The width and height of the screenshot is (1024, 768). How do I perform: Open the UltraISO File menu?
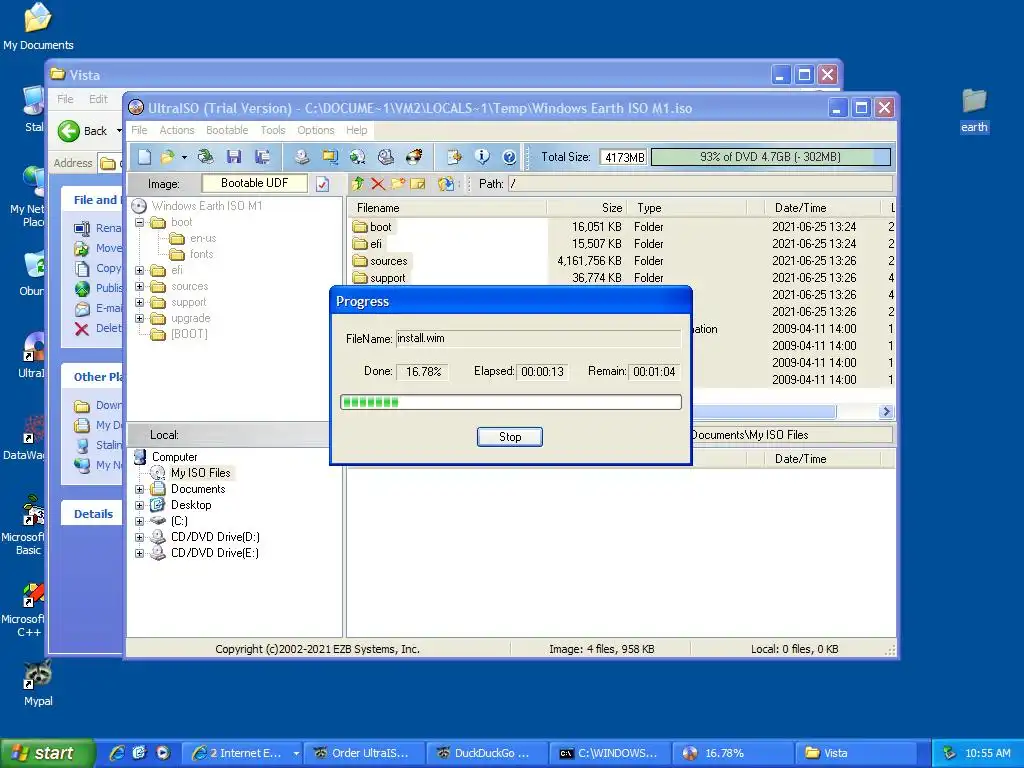point(139,130)
